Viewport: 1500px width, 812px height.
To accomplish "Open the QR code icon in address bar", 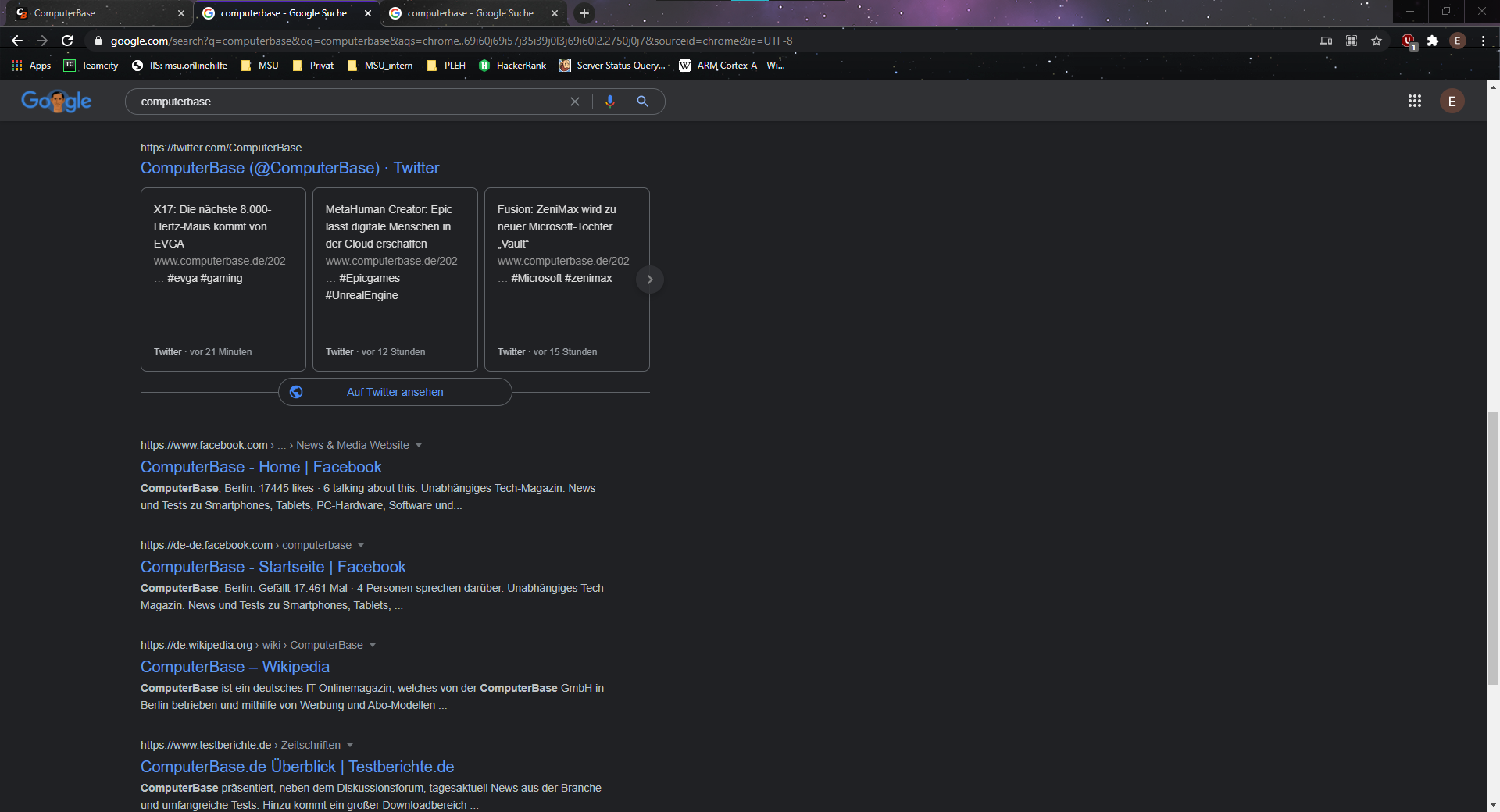I will coord(1352,41).
